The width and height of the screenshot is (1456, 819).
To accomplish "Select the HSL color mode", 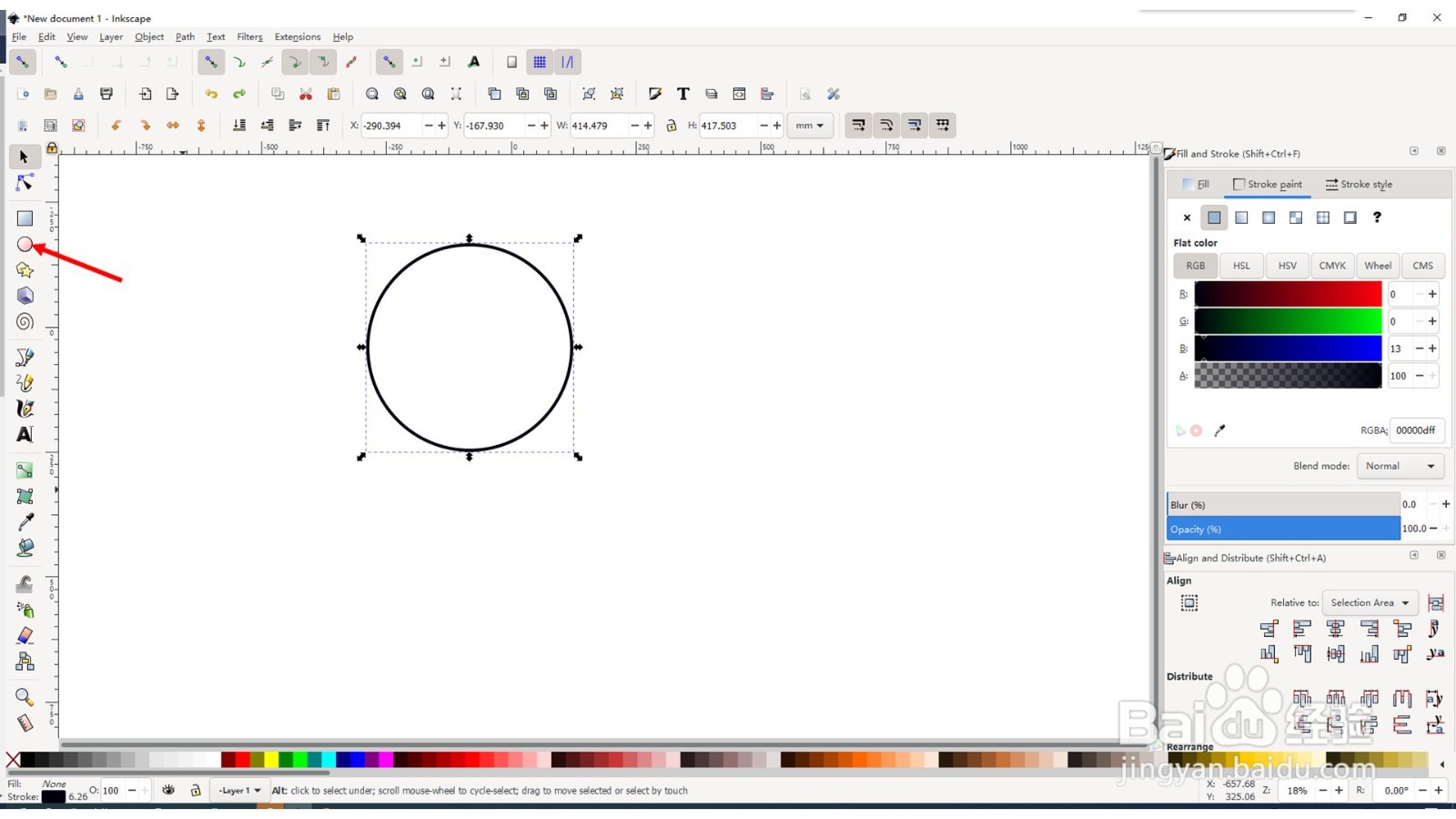I will [1241, 266].
